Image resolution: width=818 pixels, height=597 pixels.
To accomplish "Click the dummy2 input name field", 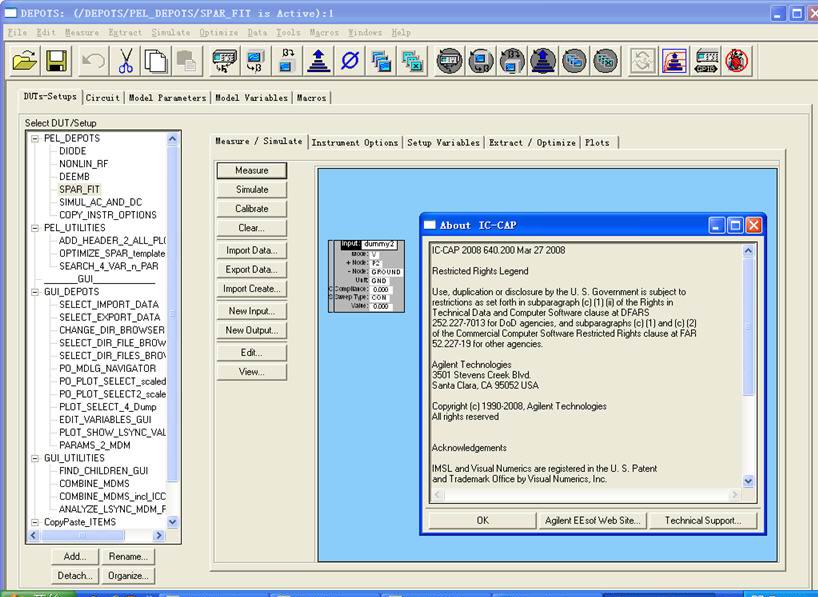I will [x=379, y=244].
